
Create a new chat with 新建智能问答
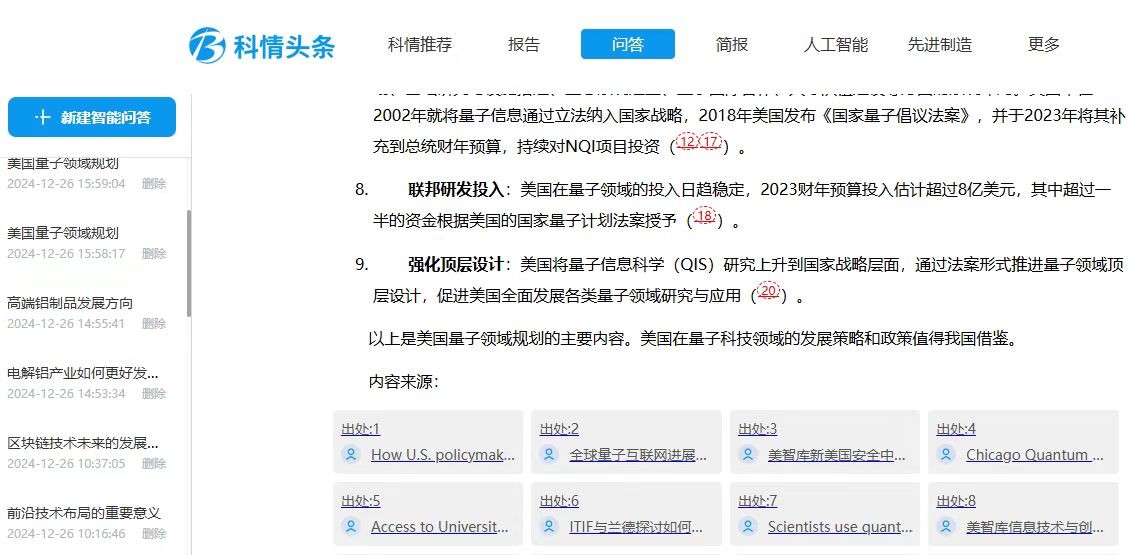(x=92, y=117)
